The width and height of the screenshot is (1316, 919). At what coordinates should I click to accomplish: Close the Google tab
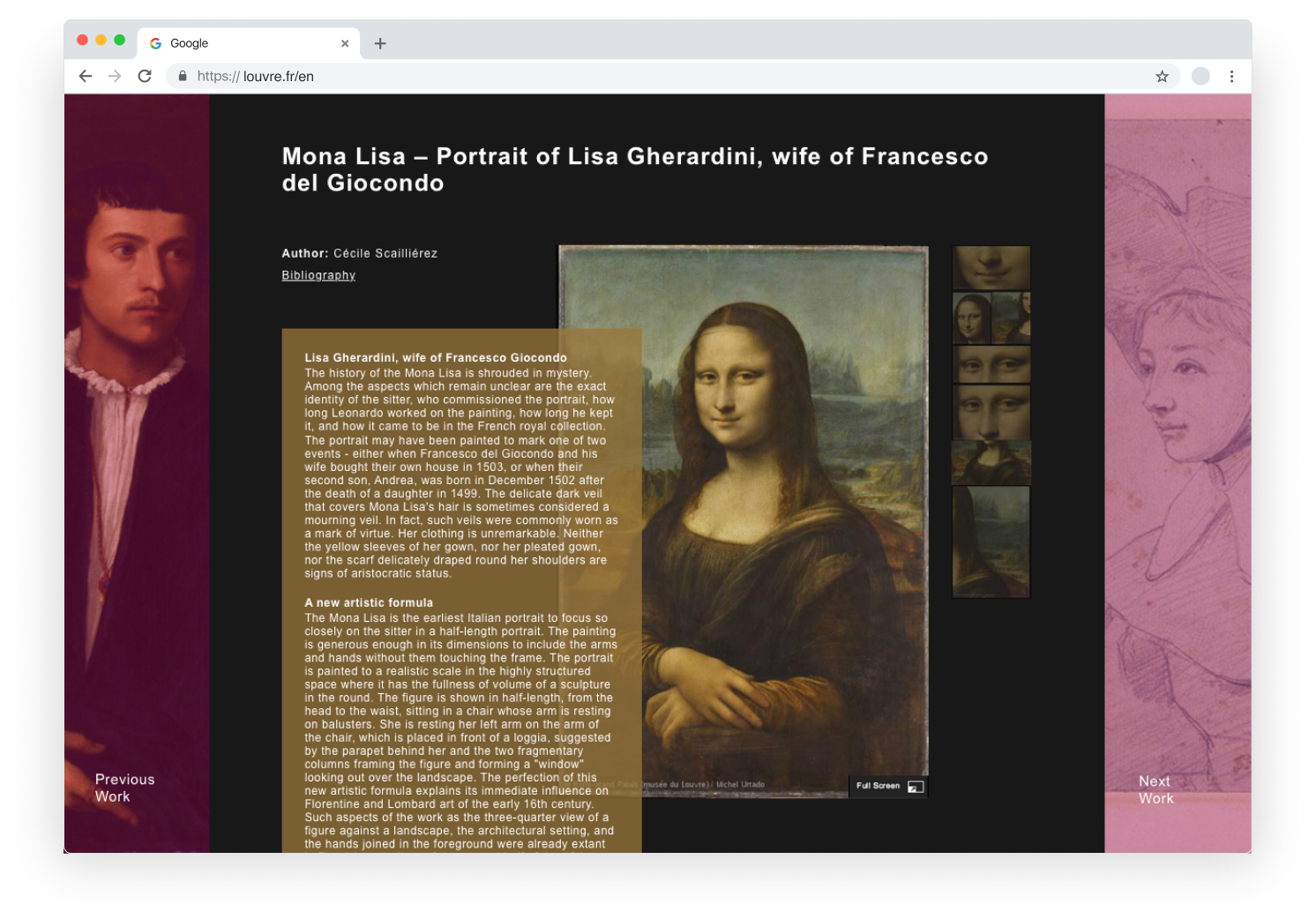tap(345, 43)
